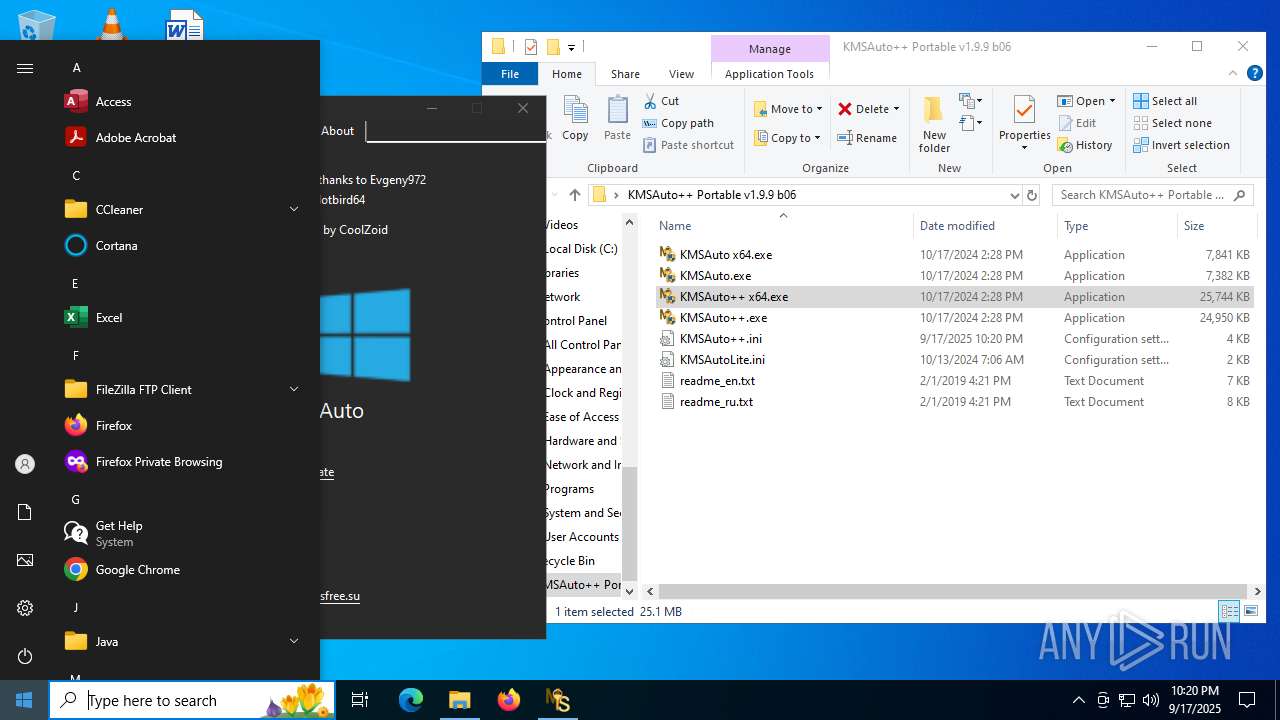Open Move to dropdown
Image resolution: width=1280 pixels, height=720 pixels.
[x=788, y=109]
